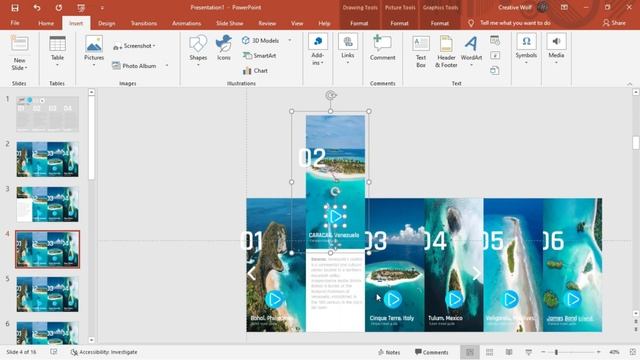Image resolution: width=640 pixels, height=360 pixels.
Task: Expand the 3D Models dropdown arrow
Action: click(290, 40)
